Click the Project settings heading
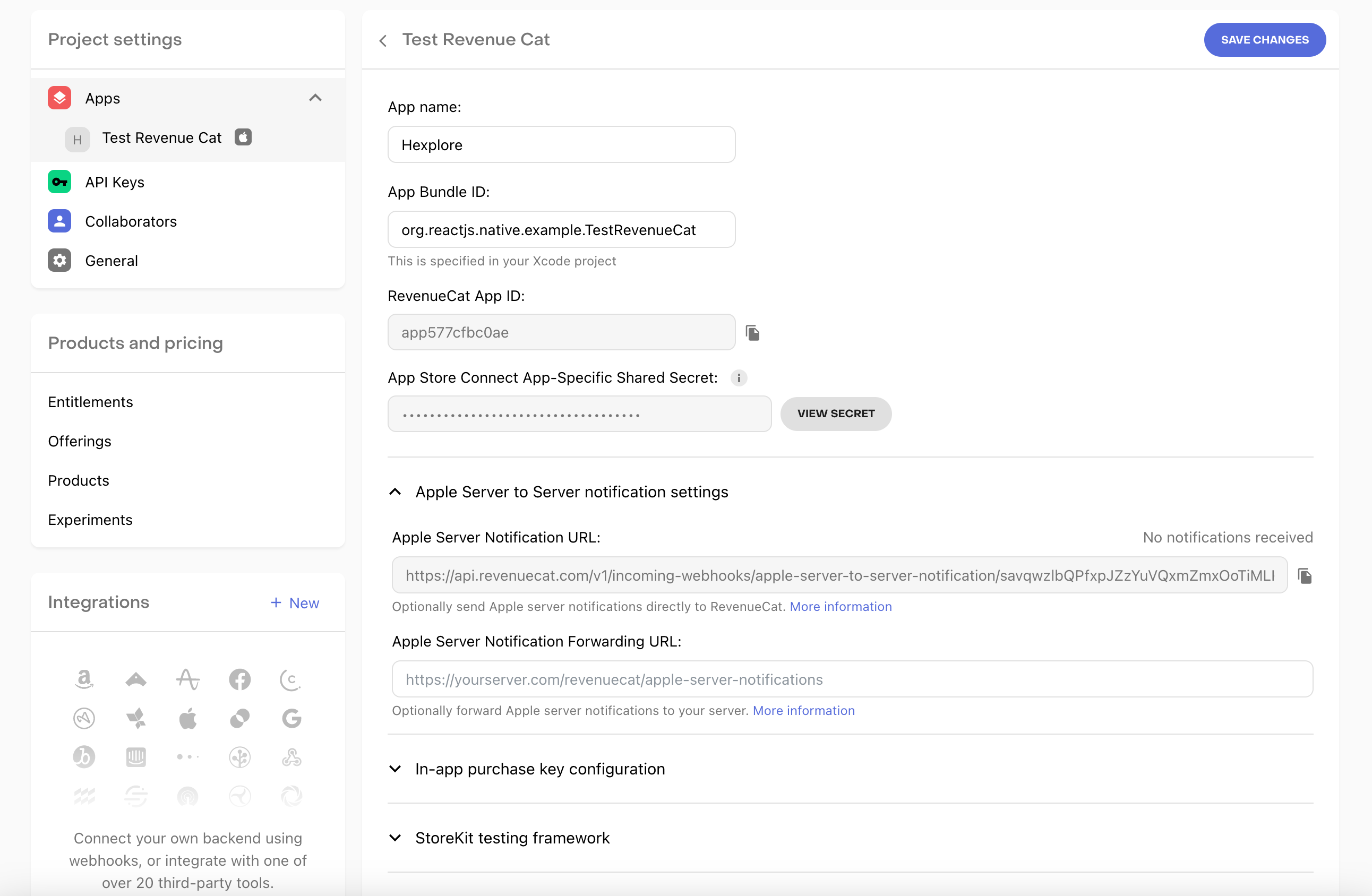The height and width of the screenshot is (896, 1372). click(x=115, y=39)
